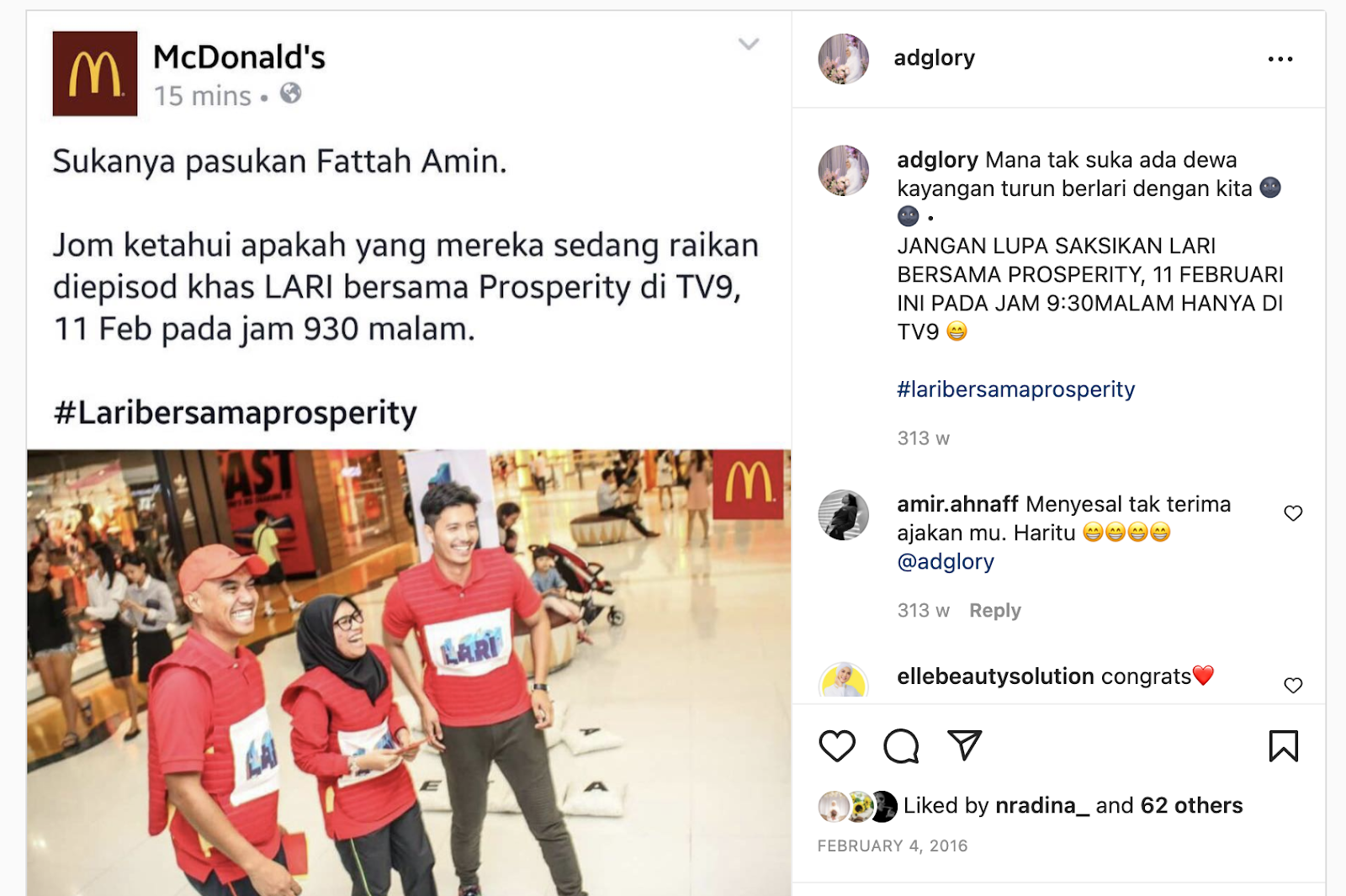Image resolution: width=1346 pixels, height=896 pixels.
Task: Open the #laribersamaprosperity hashtag link
Action: click(1015, 390)
